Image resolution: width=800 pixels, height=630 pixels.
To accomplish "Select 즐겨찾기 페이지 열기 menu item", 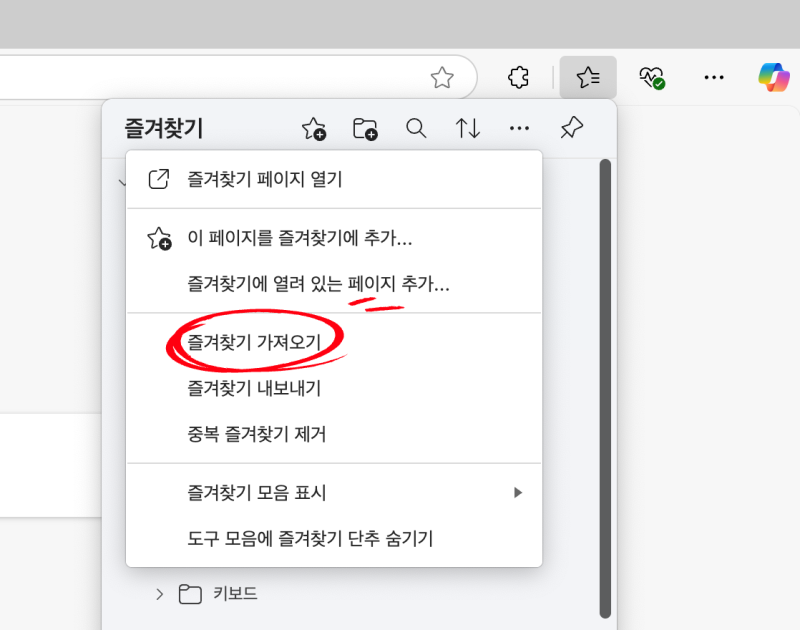I will 334,179.
